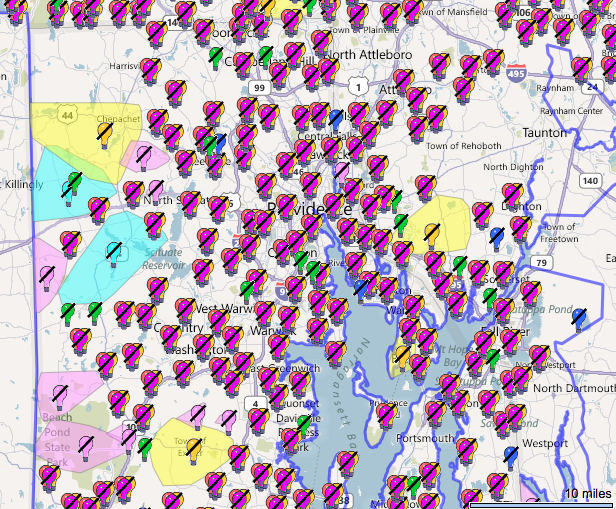
Task: Click the North Dighton label
Action: 513,167
